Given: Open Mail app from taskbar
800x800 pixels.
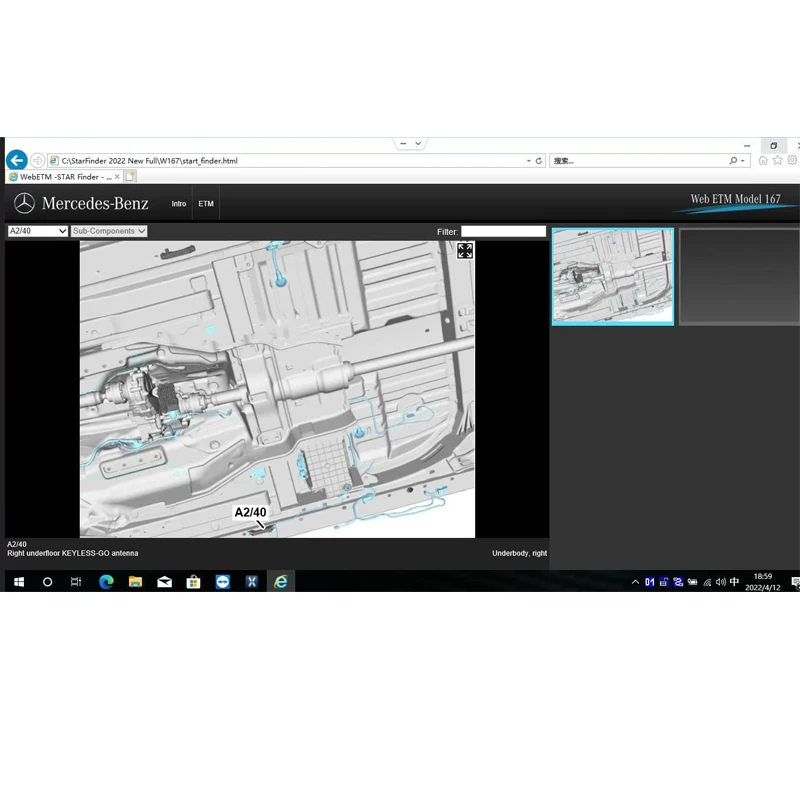Looking at the screenshot, I should coord(164,582).
